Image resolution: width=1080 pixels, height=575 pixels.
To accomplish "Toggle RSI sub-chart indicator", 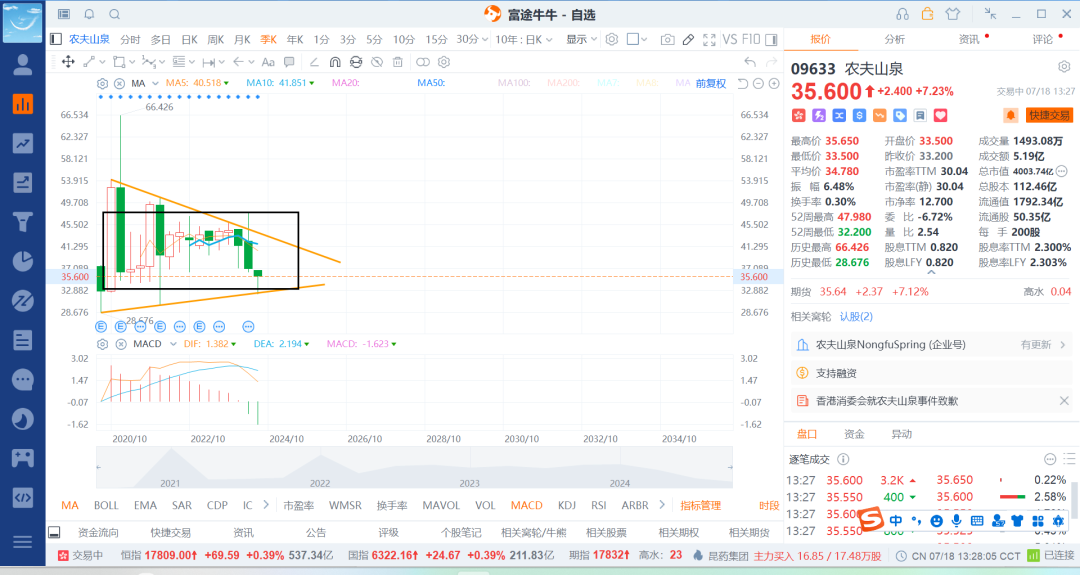I will tap(599, 505).
